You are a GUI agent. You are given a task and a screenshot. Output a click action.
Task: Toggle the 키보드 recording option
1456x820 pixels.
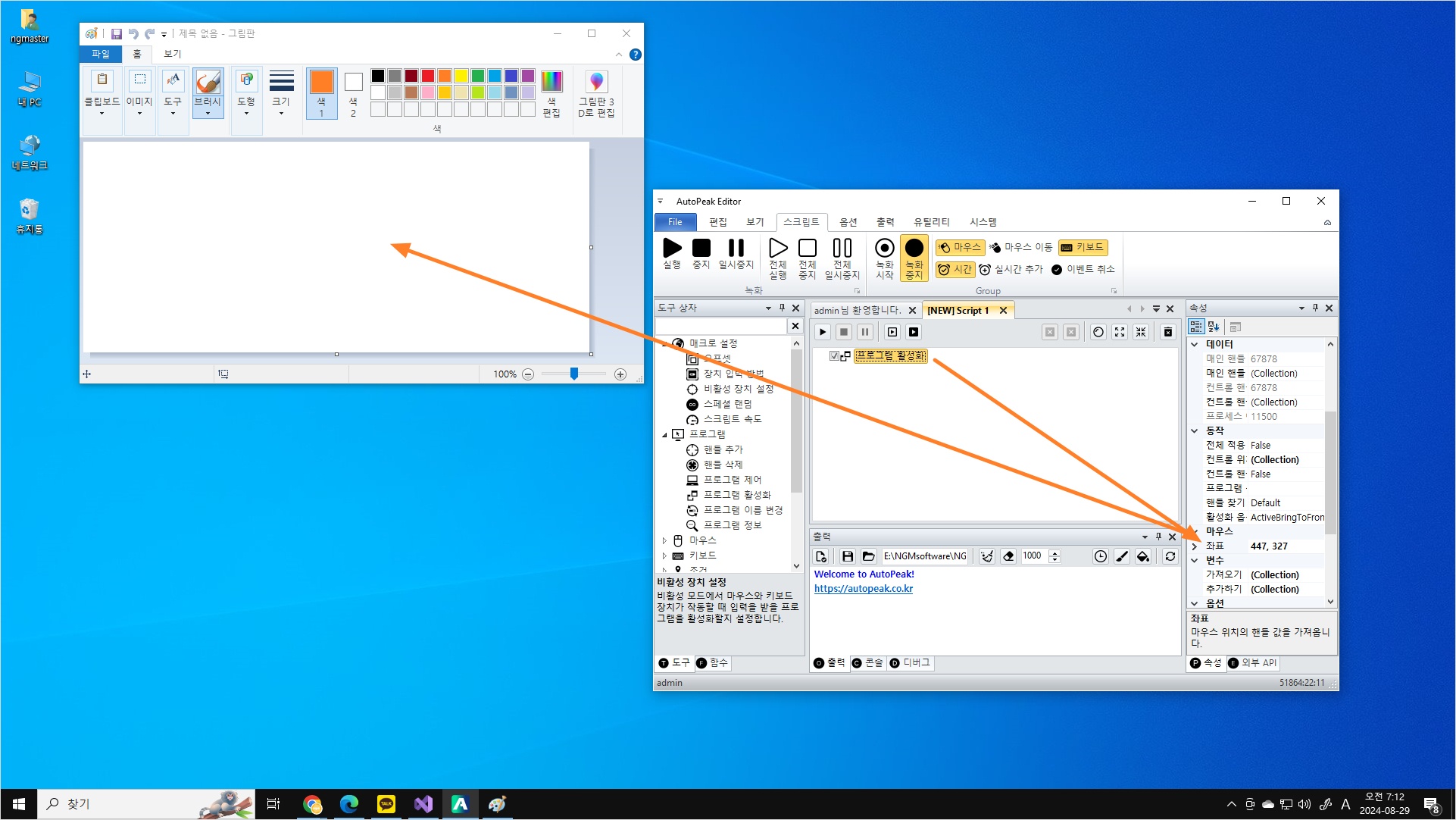click(1083, 247)
